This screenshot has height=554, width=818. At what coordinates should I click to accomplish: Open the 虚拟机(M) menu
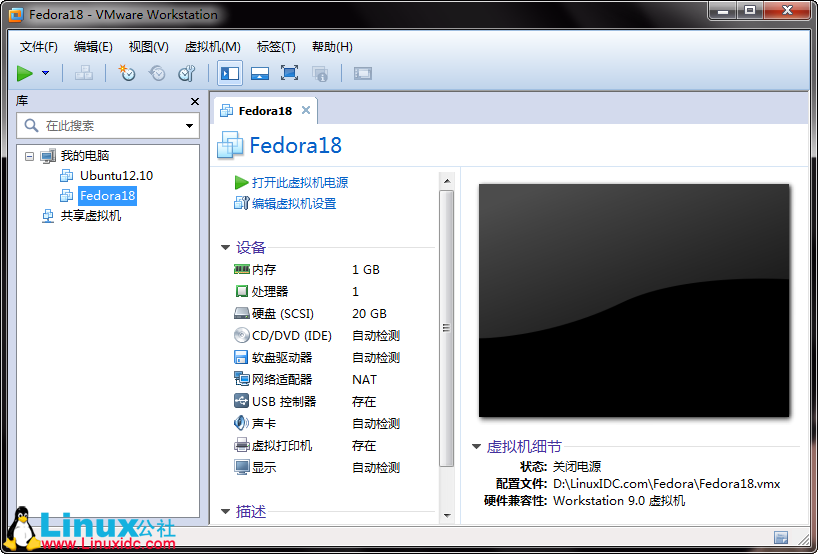click(212, 47)
